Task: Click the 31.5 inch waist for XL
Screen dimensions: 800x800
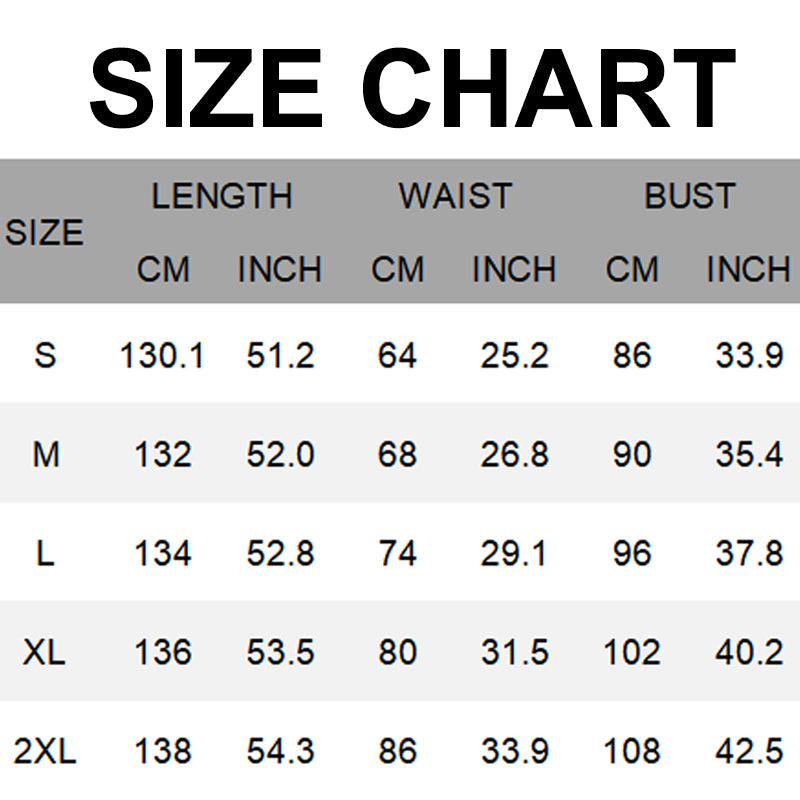Action: click(x=514, y=653)
